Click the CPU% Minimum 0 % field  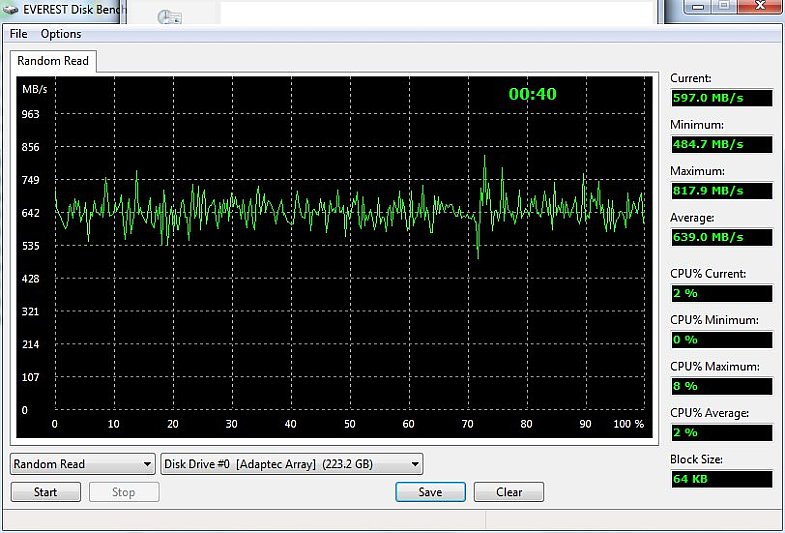(722, 340)
